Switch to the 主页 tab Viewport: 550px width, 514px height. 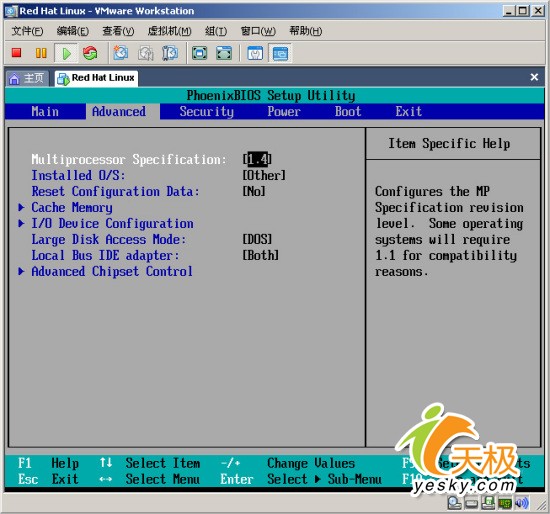point(27,78)
